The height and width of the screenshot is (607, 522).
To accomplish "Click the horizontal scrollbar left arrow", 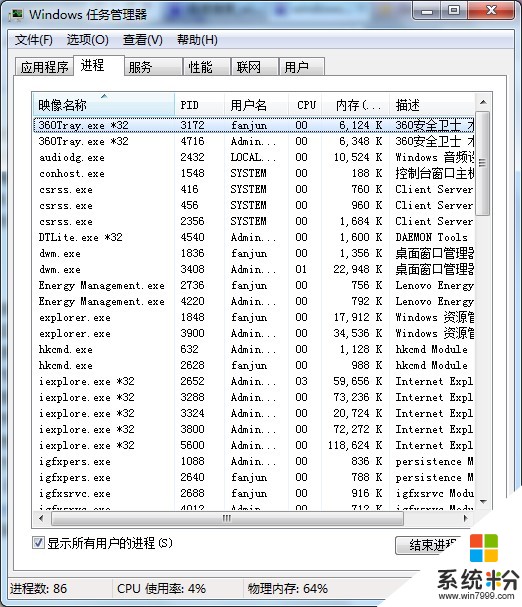I will (x=41, y=518).
